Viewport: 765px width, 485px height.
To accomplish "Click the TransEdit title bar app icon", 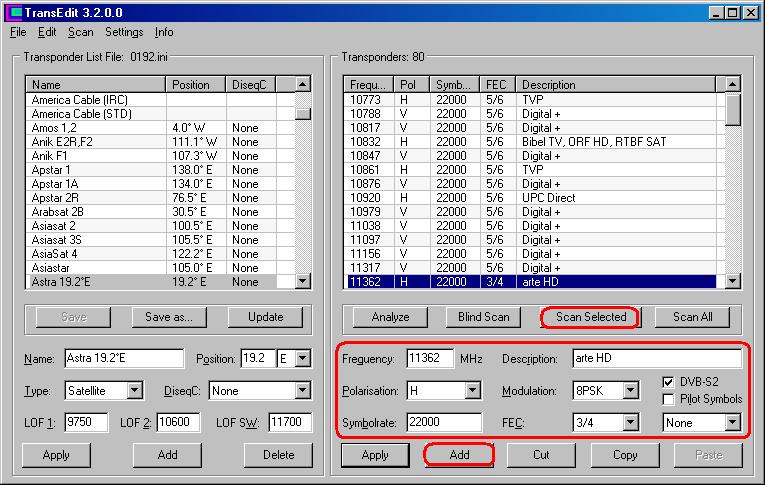I will coord(16,12).
